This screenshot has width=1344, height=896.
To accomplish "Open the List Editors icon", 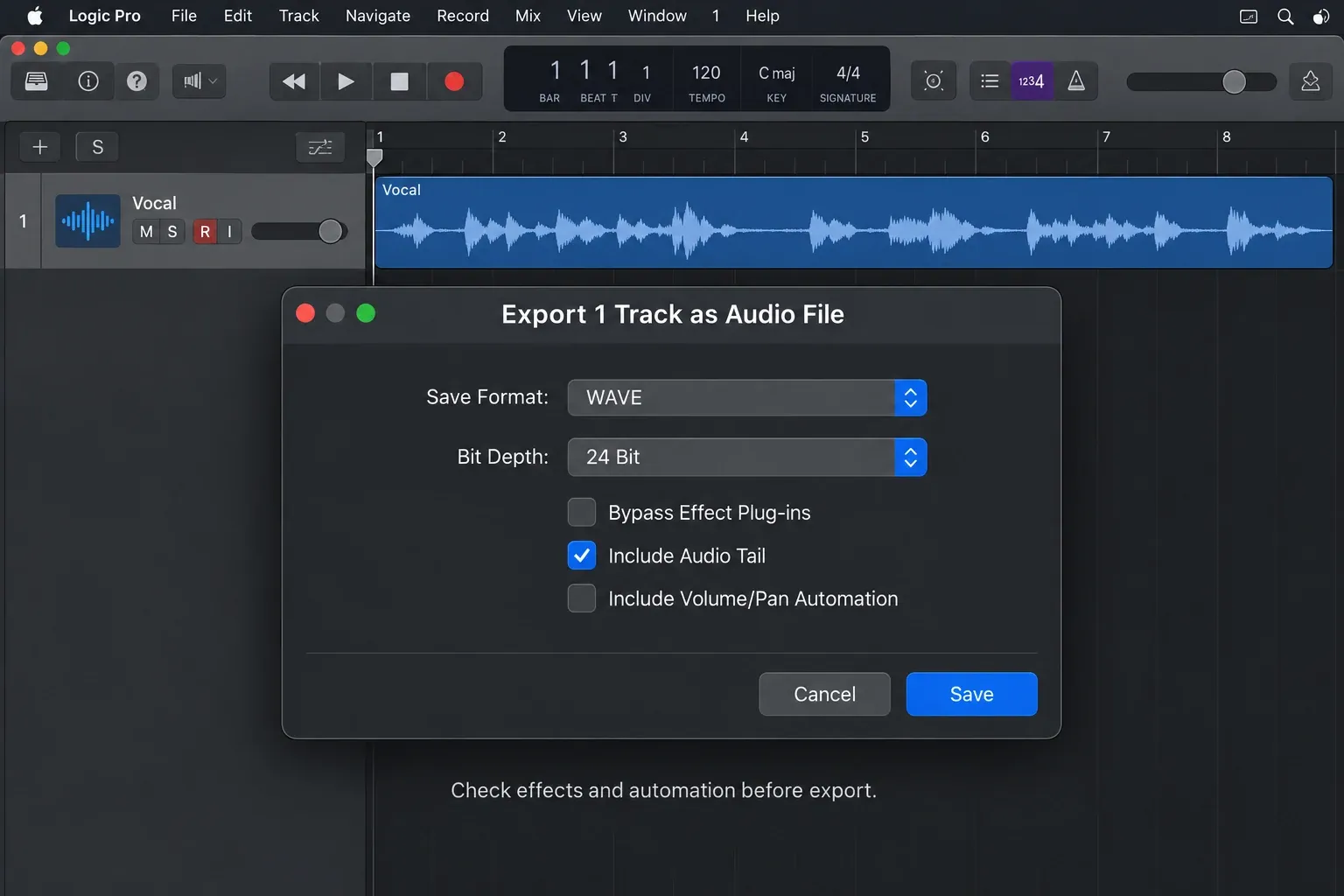I will pyautogui.click(x=990, y=81).
